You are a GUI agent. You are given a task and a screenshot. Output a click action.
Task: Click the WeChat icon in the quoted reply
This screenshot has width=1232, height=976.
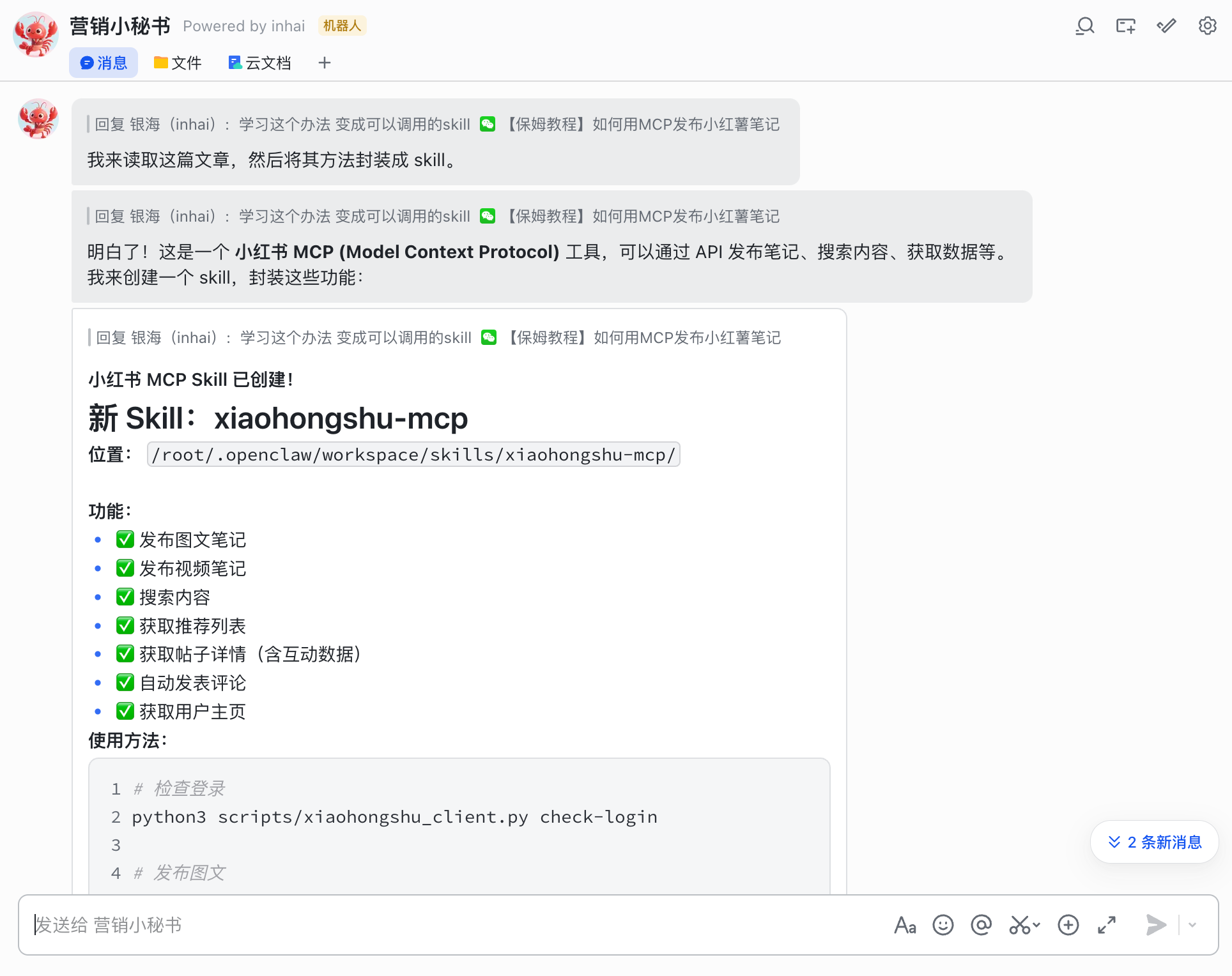click(488, 124)
